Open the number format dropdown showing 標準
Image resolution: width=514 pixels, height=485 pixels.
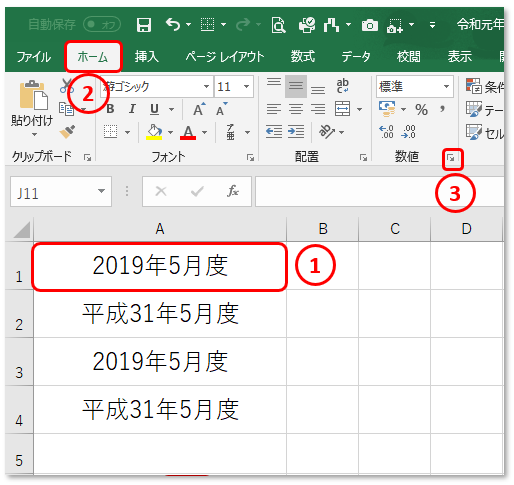click(x=415, y=87)
